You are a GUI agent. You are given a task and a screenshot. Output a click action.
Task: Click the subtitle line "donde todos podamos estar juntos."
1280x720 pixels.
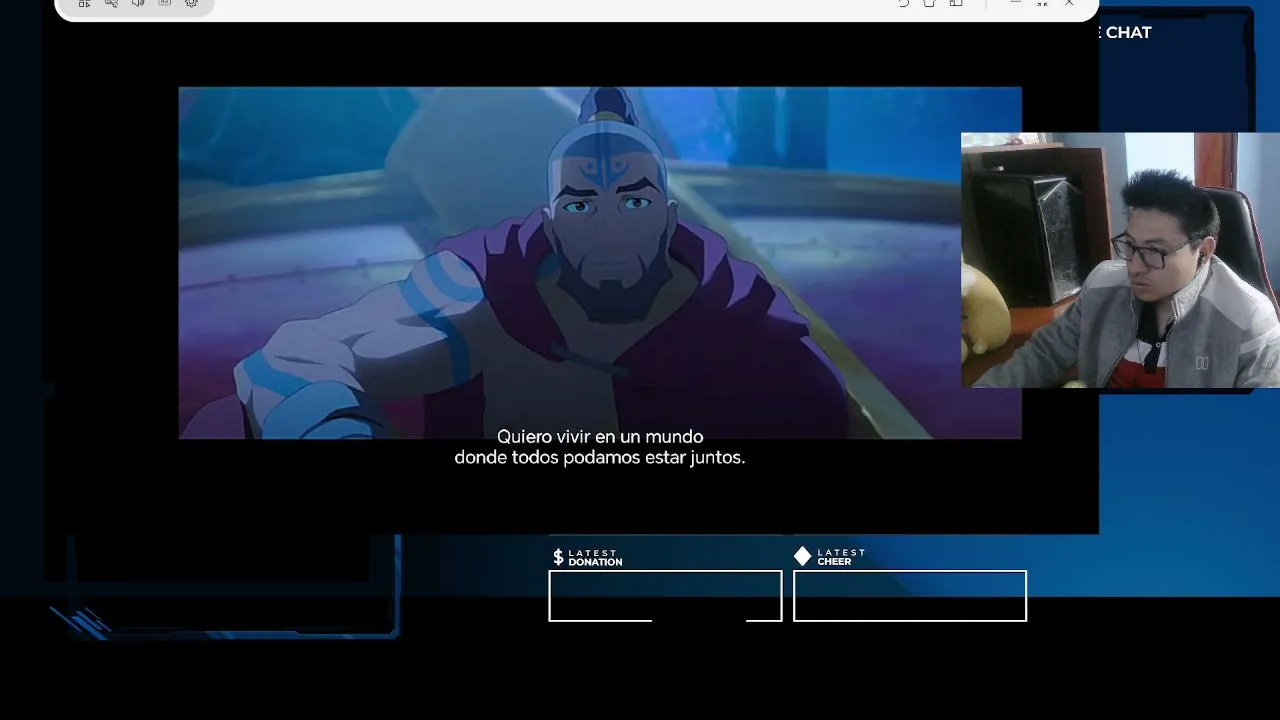pos(600,458)
